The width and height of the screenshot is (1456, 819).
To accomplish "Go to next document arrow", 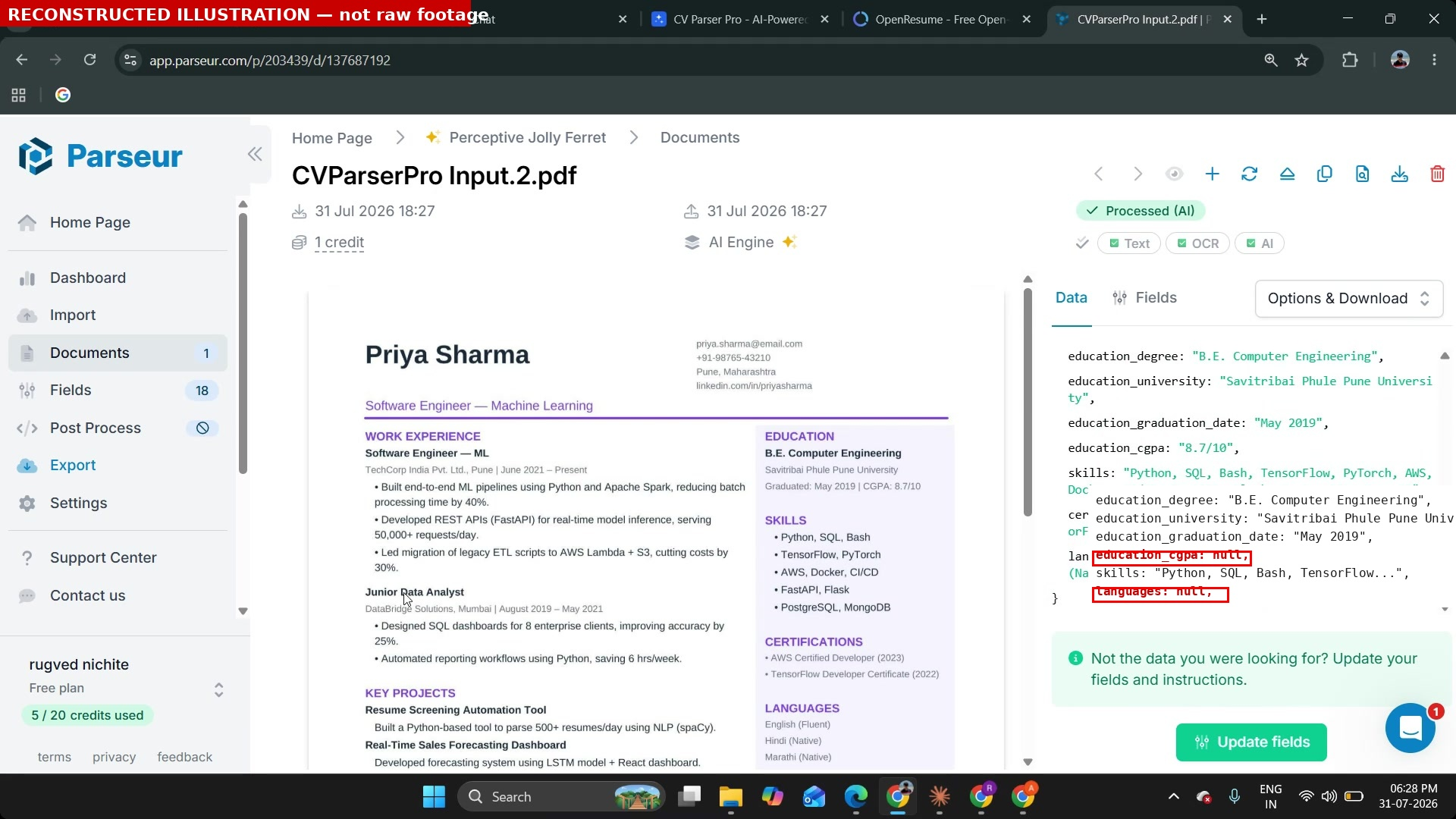I will (1137, 174).
